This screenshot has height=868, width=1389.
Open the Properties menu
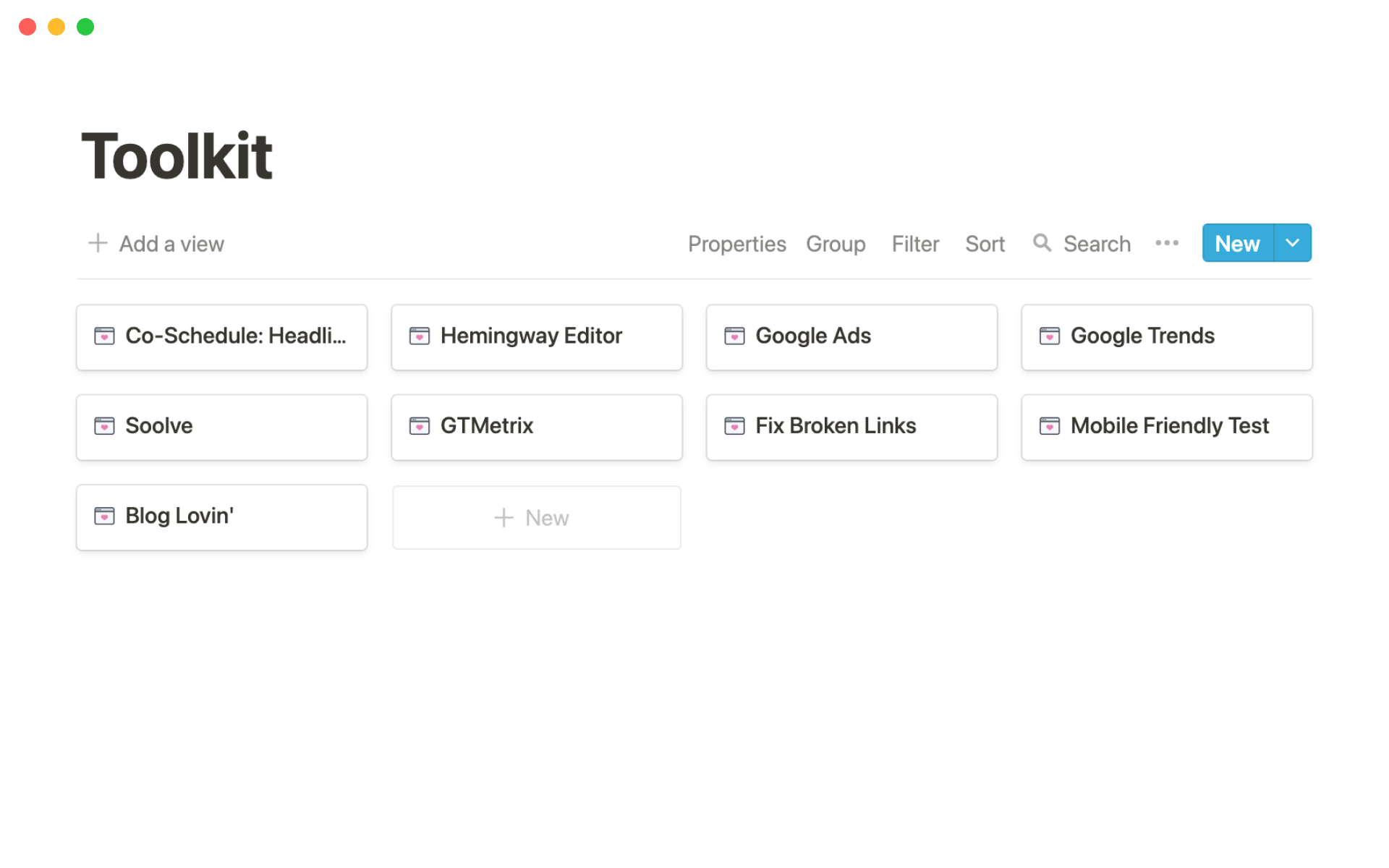pyautogui.click(x=736, y=244)
